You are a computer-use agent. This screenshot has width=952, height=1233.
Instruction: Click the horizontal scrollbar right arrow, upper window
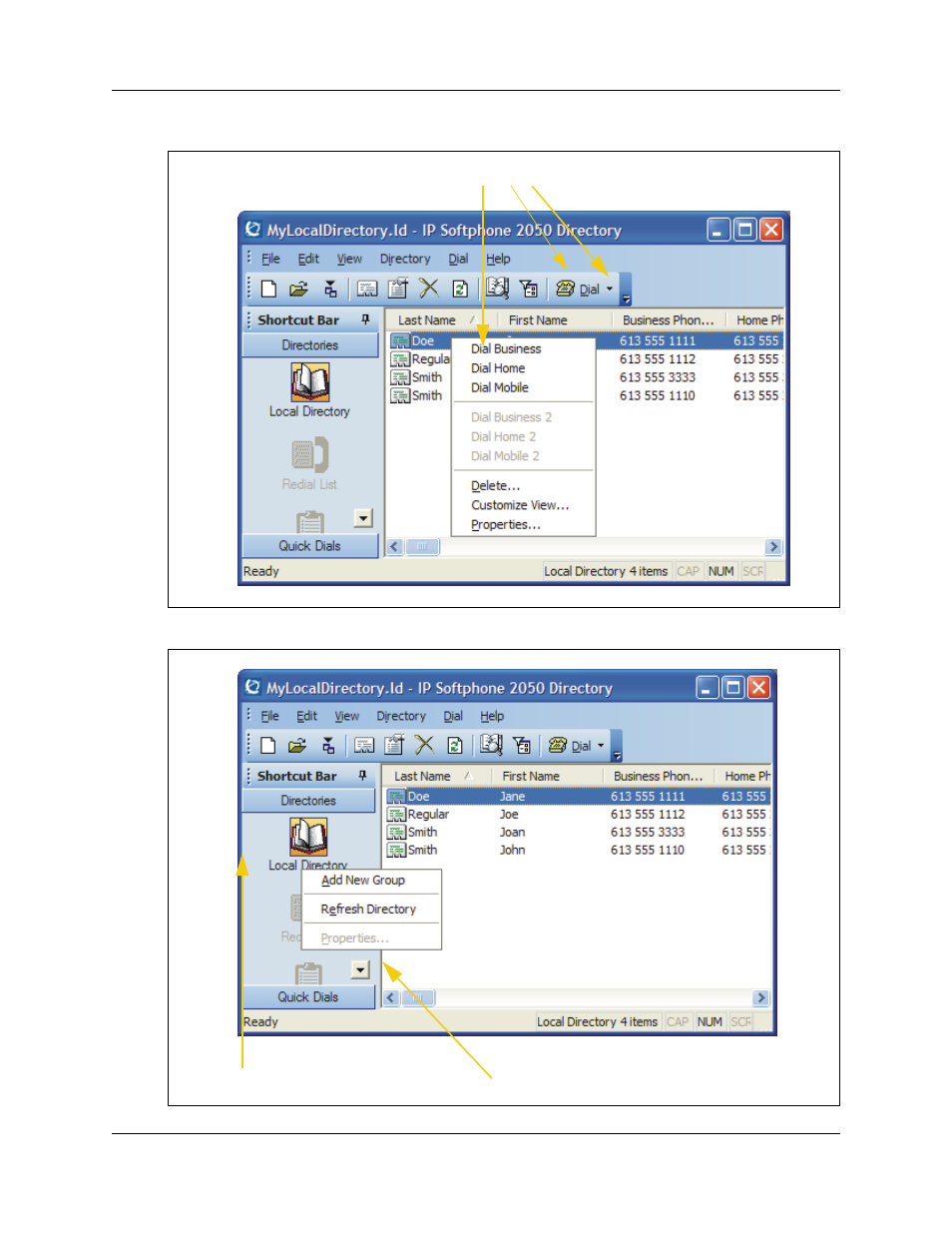click(773, 547)
